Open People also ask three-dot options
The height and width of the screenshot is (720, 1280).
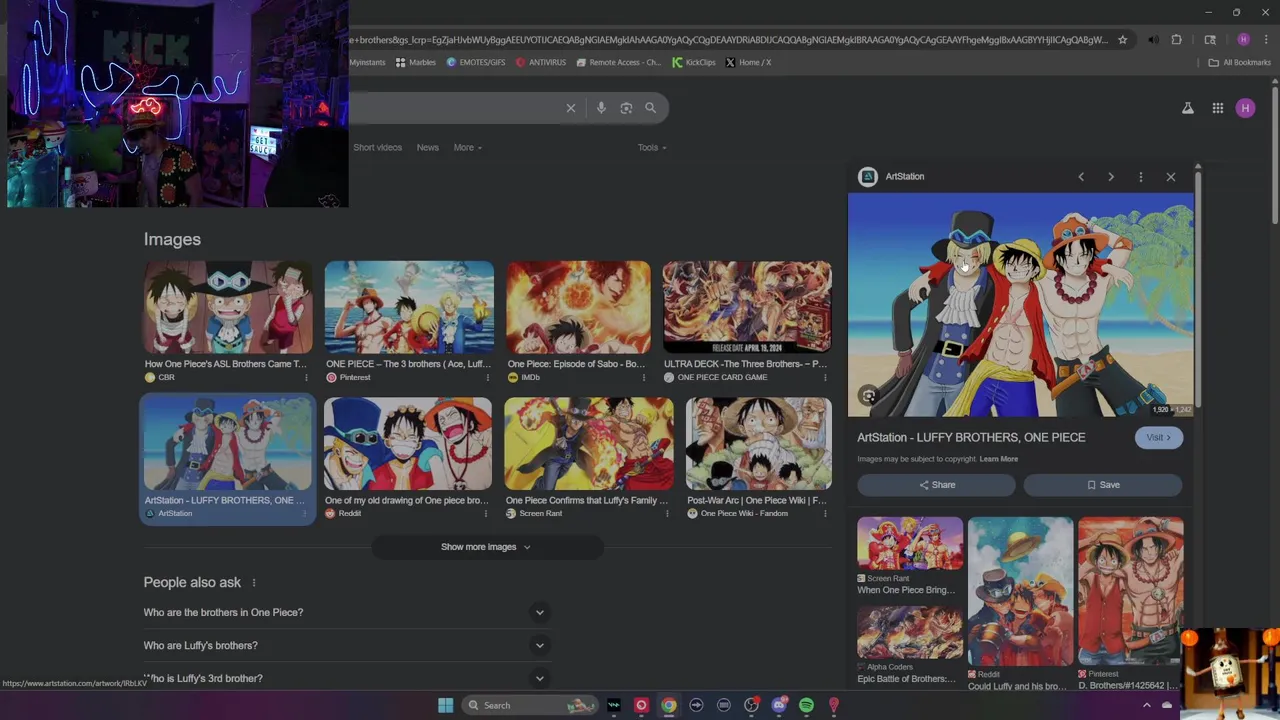pyautogui.click(x=254, y=583)
